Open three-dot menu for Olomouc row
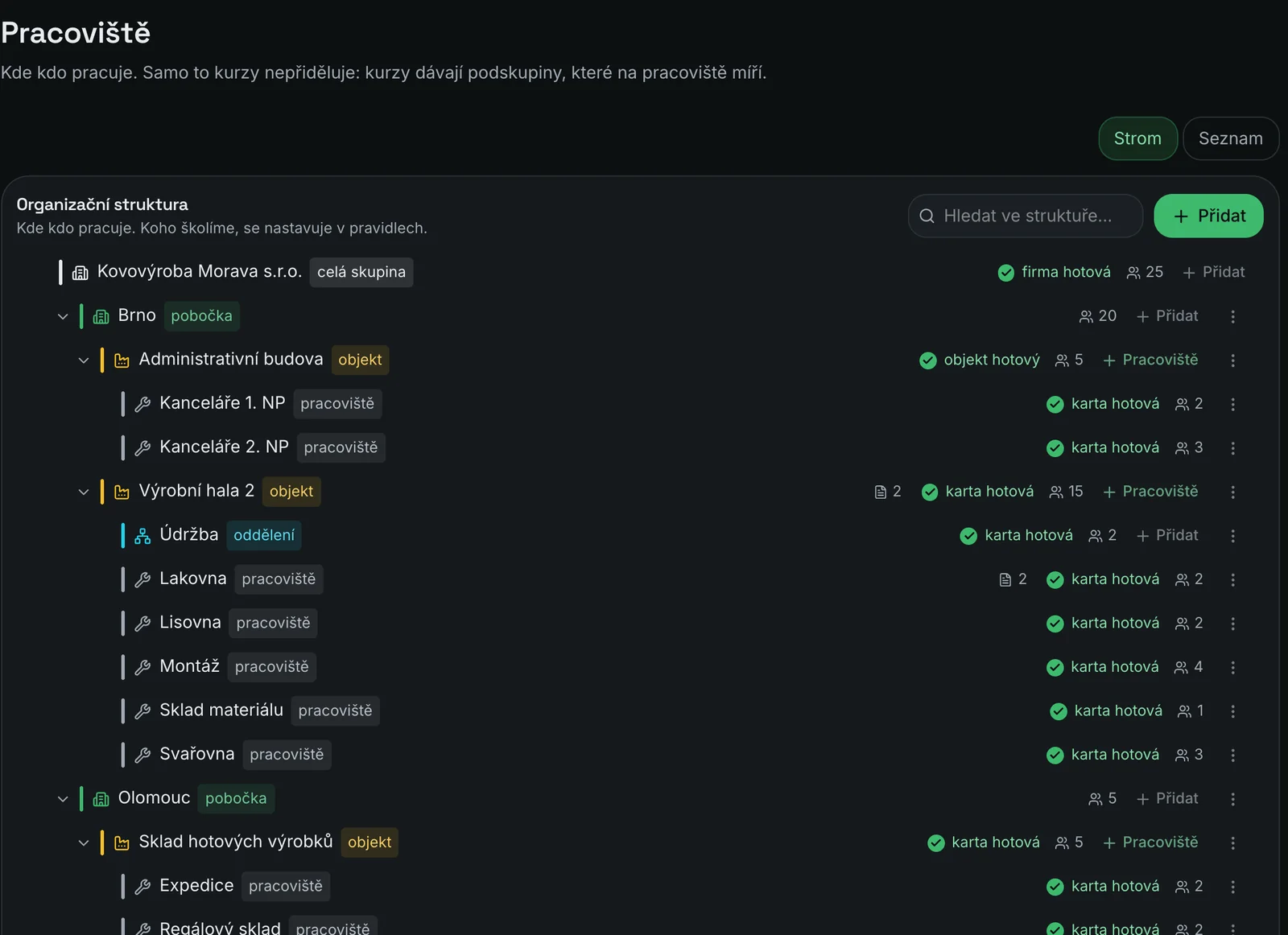The width and height of the screenshot is (1288, 935). click(x=1232, y=799)
